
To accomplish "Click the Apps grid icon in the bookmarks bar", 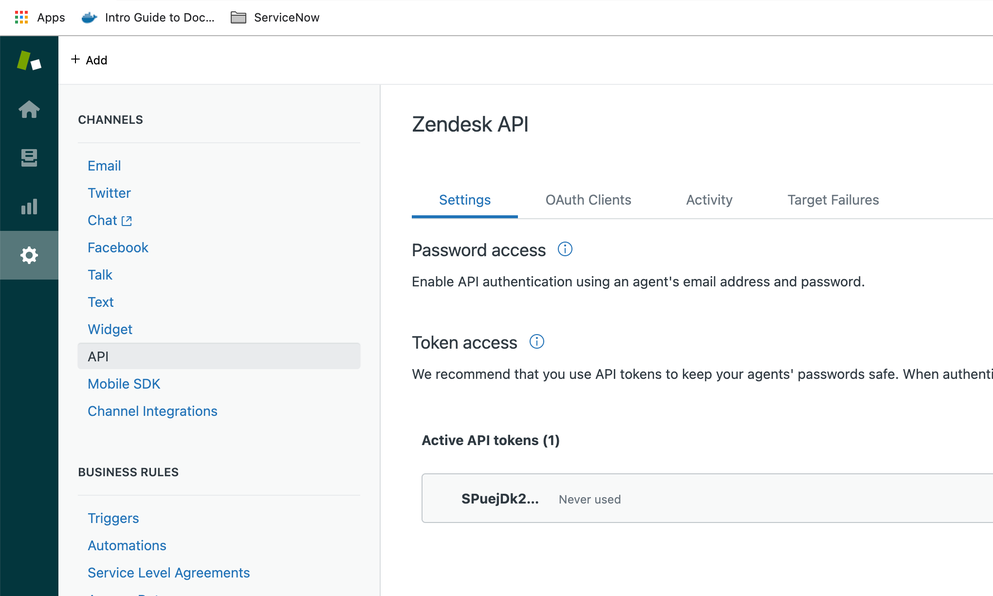I will coord(18,17).
